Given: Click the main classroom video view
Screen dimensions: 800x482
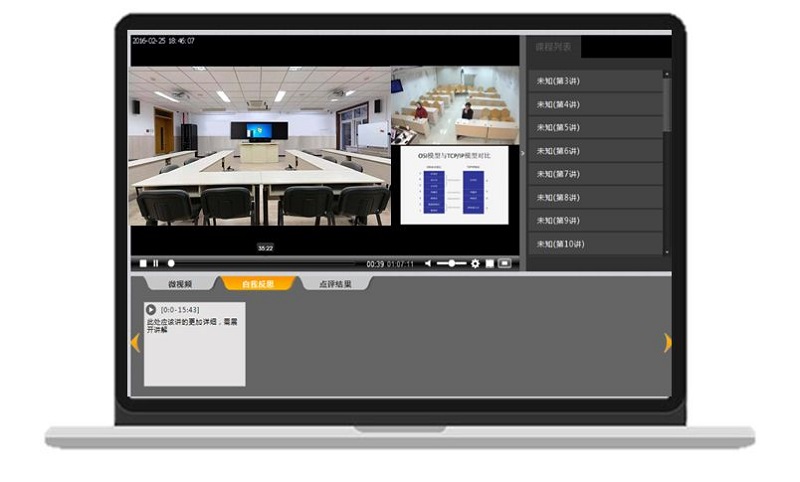Looking at the screenshot, I should pyautogui.click(x=260, y=146).
